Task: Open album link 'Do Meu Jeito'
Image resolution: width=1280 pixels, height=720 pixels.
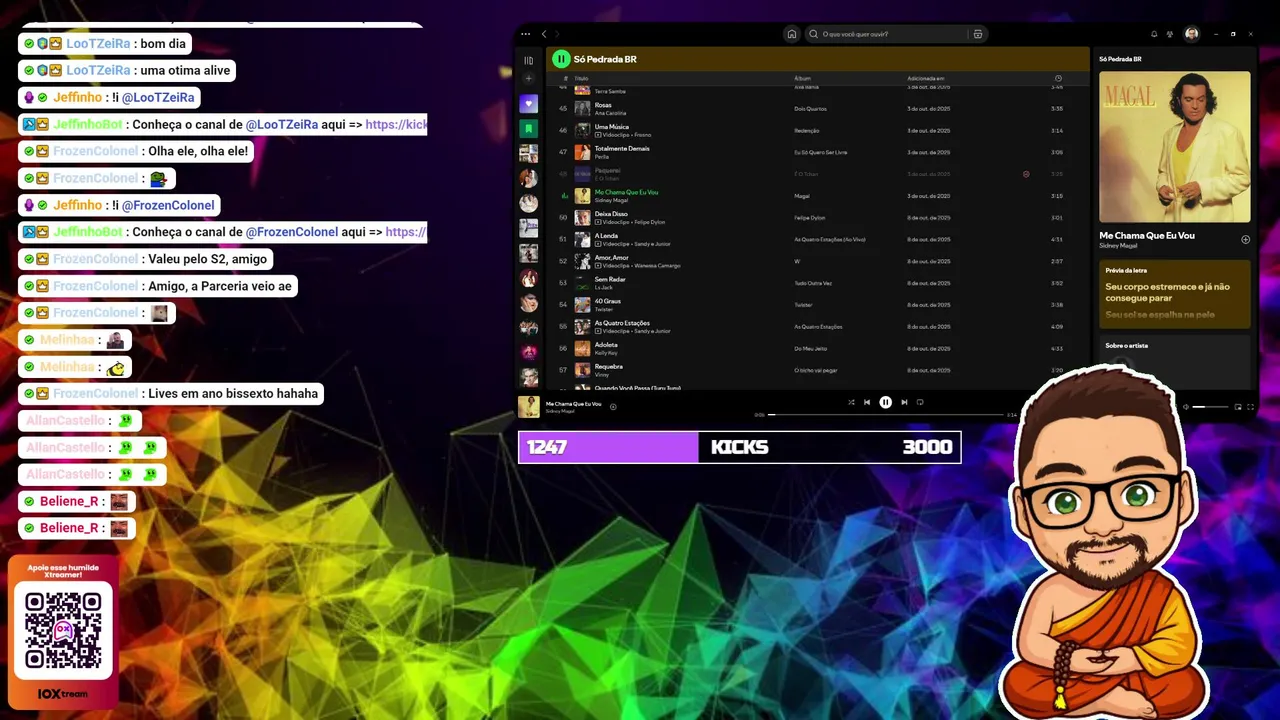Action: click(x=810, y=348)
